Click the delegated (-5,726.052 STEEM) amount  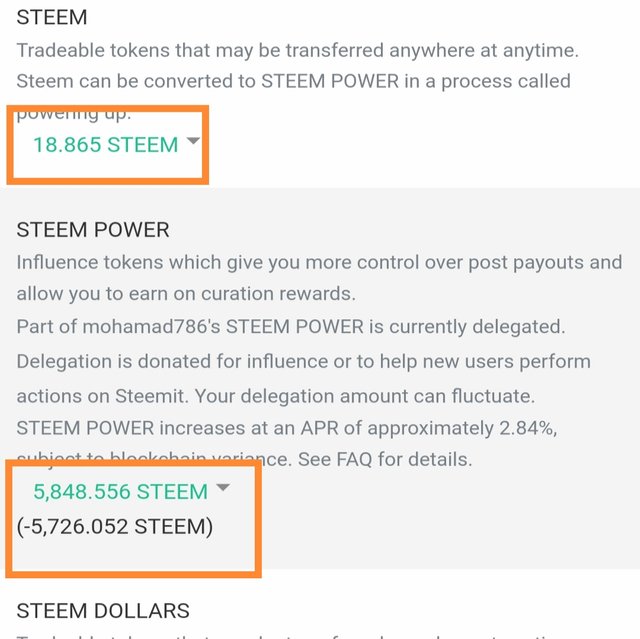coord(115,526)
